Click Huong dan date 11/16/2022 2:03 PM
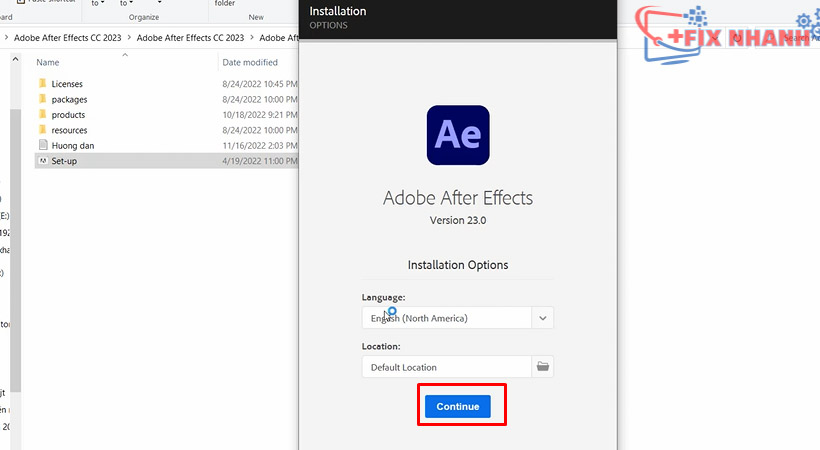 pyautogui.click(x=259, y=145)
